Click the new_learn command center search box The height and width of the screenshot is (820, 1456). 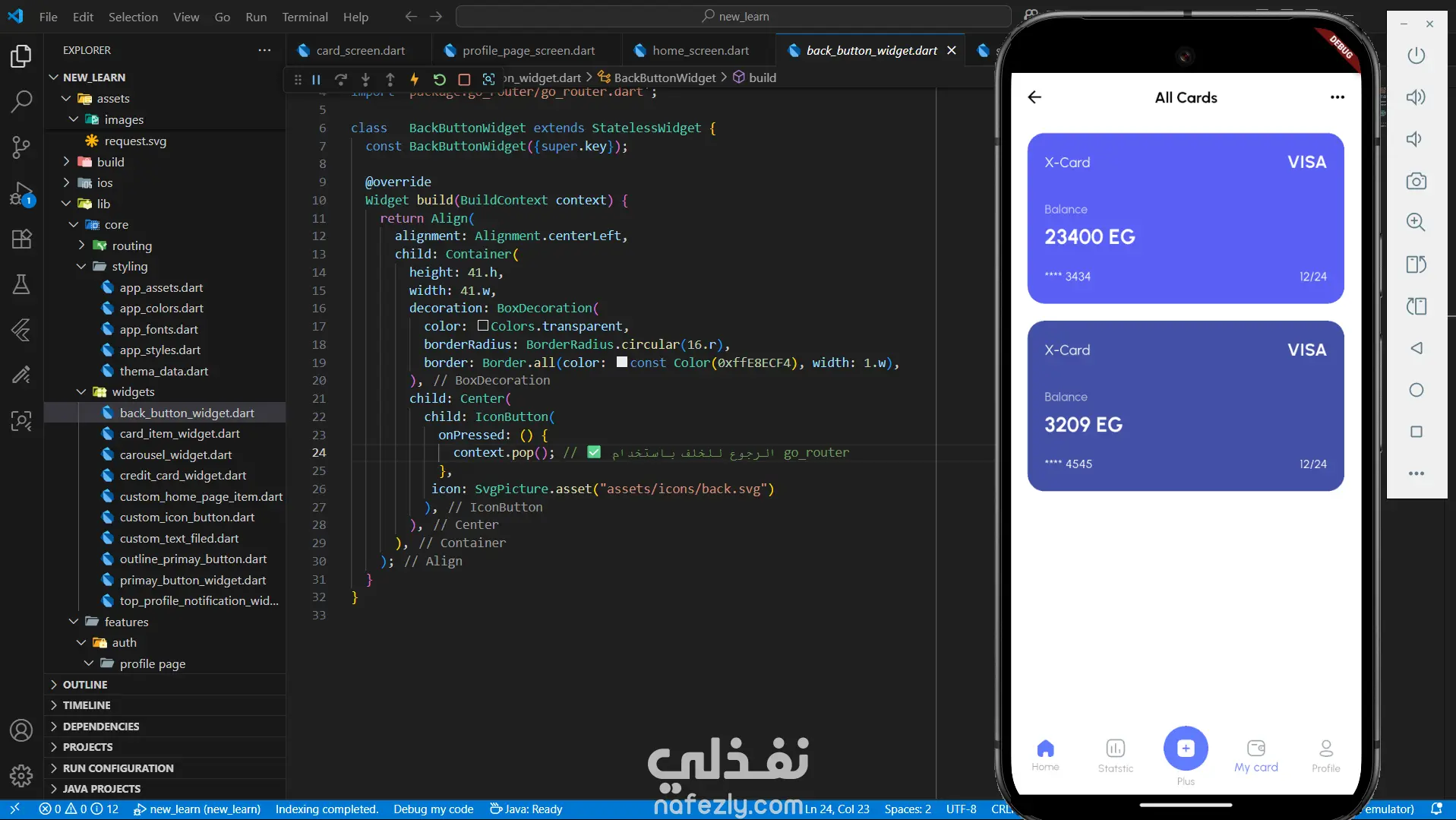tap(734, 17)
